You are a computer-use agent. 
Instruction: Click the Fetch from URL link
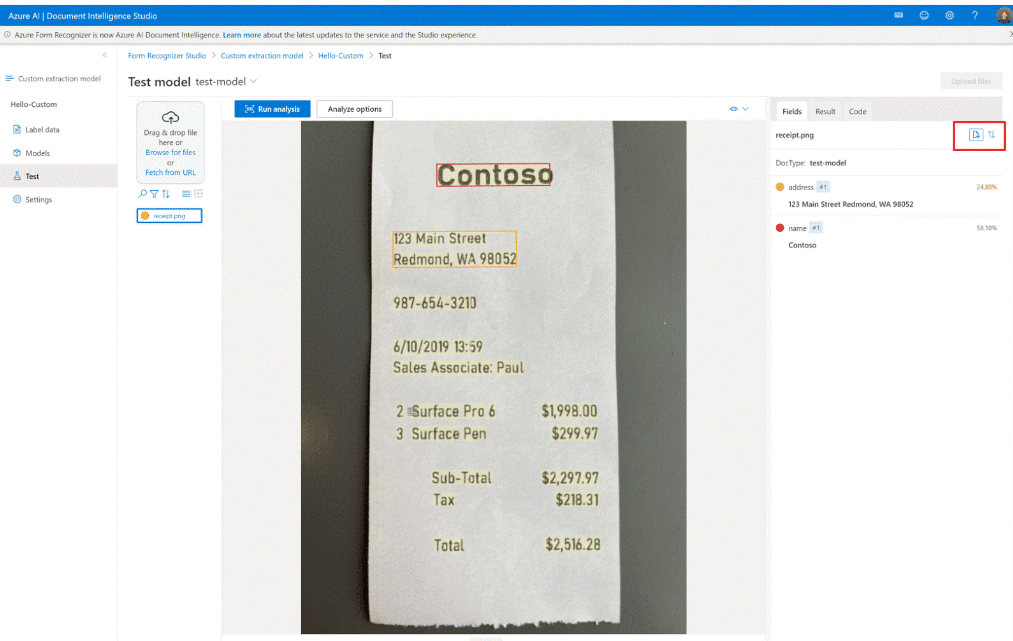(x=170, y=173)
